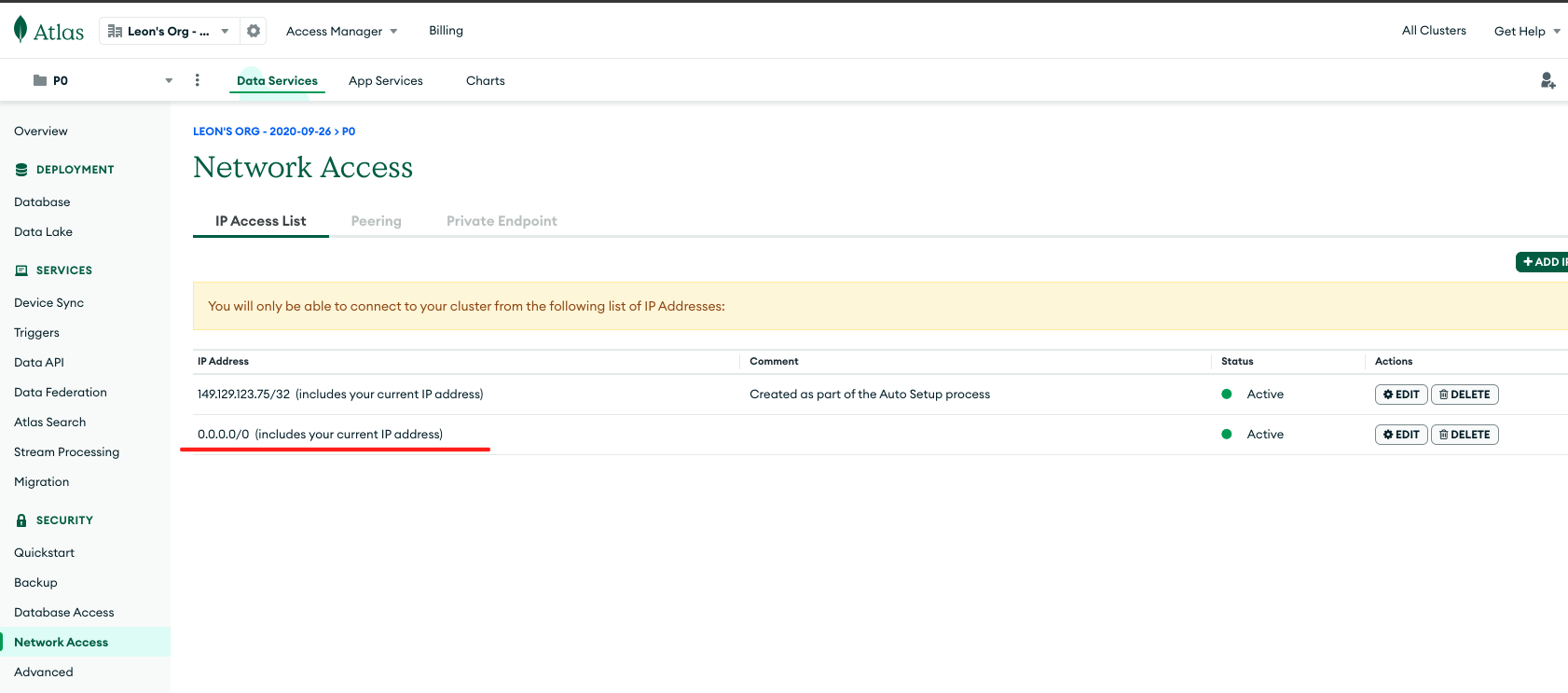1568x693 pixels.
Task: Edit the 149.129.123.75/32 entry
Action: [x=1401, y=395]
